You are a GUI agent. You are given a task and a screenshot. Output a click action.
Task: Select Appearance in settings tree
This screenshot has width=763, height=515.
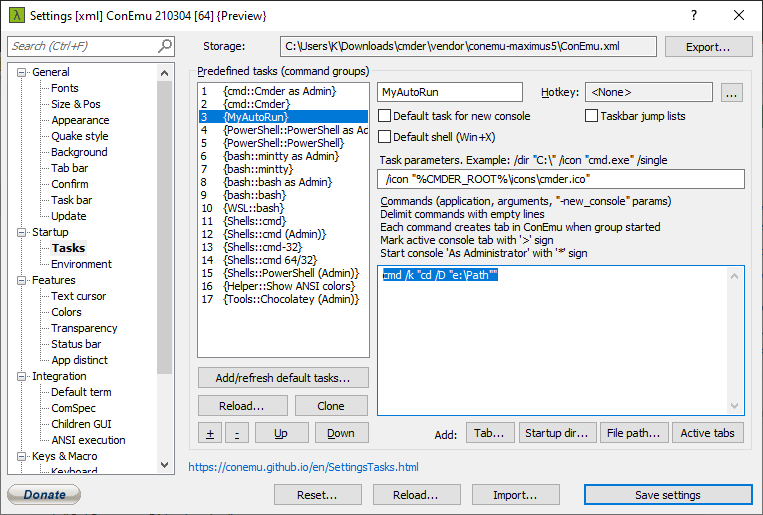point(80,120)
